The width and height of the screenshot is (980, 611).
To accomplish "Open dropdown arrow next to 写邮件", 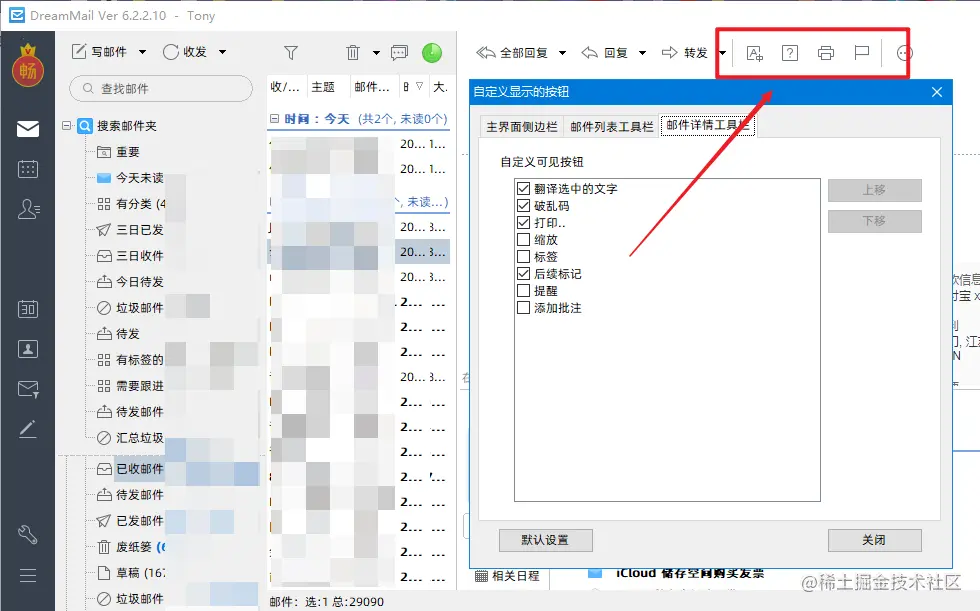I will click(x=142, y=52).
